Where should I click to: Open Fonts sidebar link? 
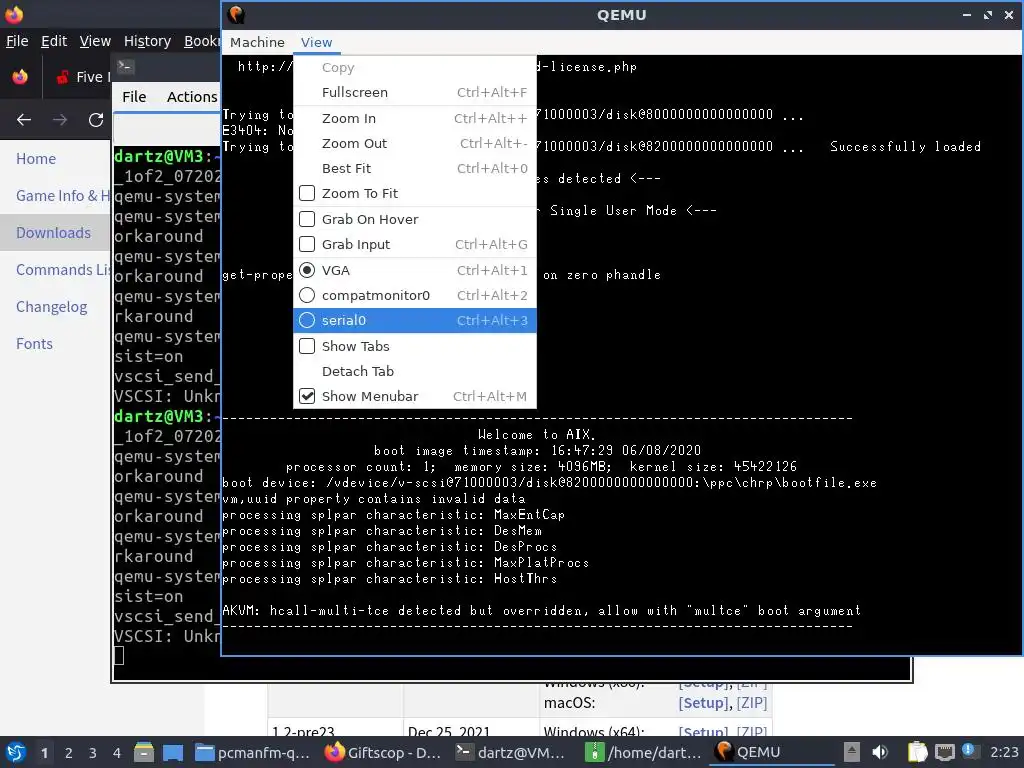(x=35, y=344)
